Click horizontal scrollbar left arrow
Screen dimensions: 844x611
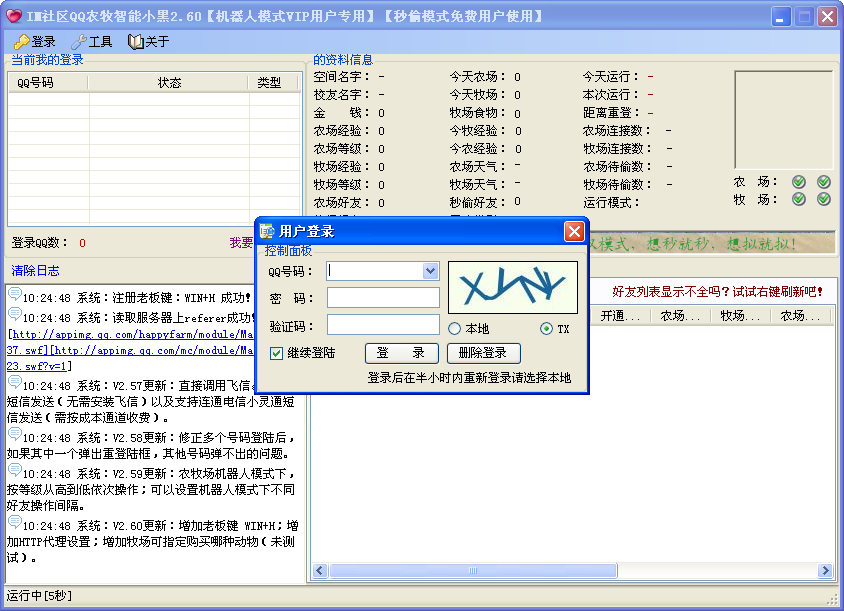[x=320, y=571]
